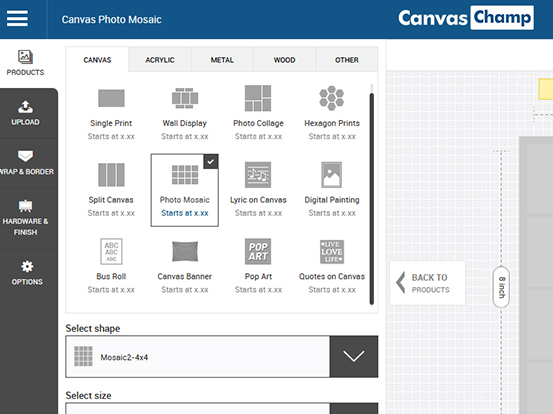Viewport: 553px width, 414px height.
Task: Switch to the Acrylic tab
Action: (x=160, y=60)
